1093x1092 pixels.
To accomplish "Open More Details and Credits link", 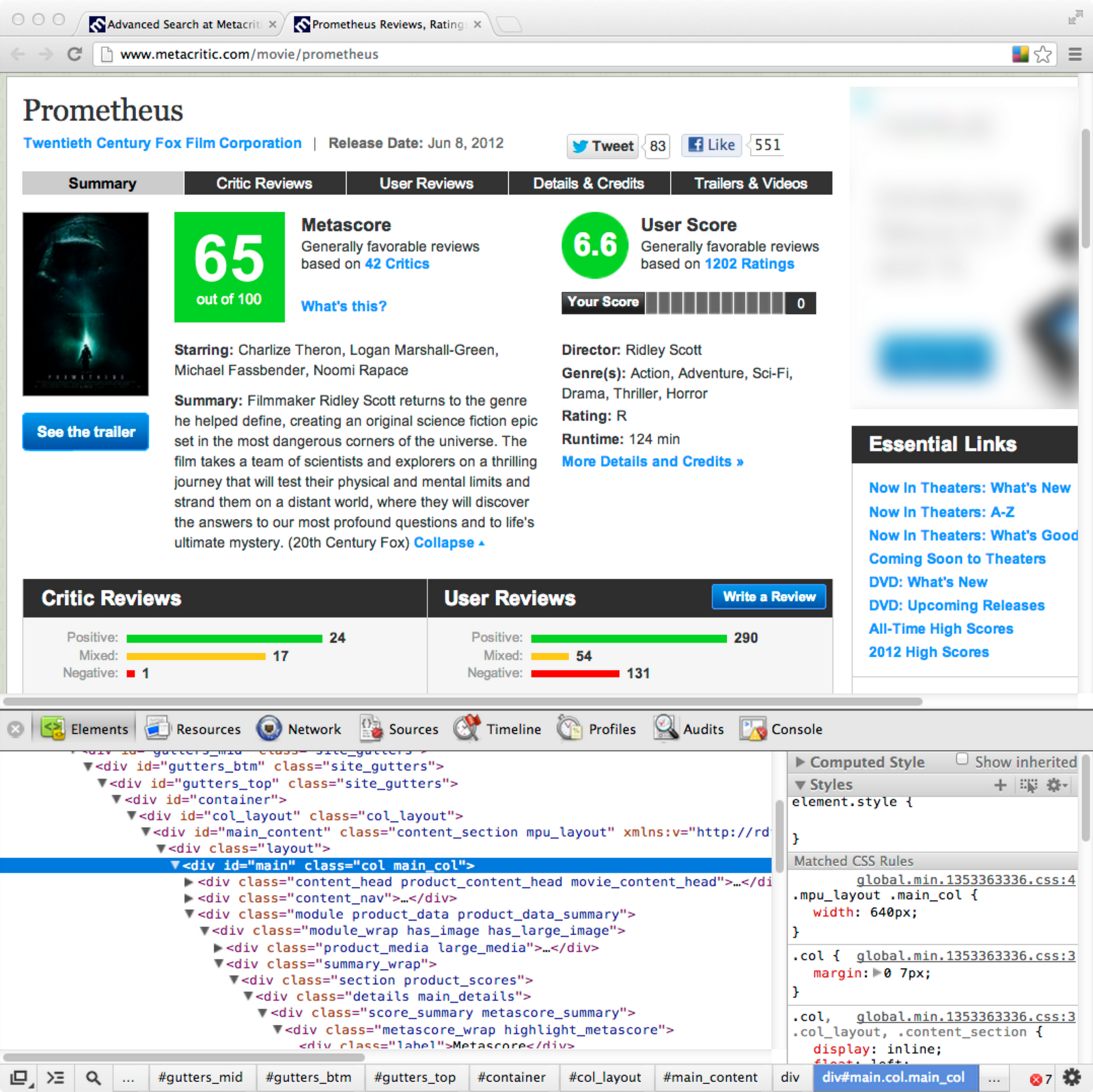I will point(652,462).
